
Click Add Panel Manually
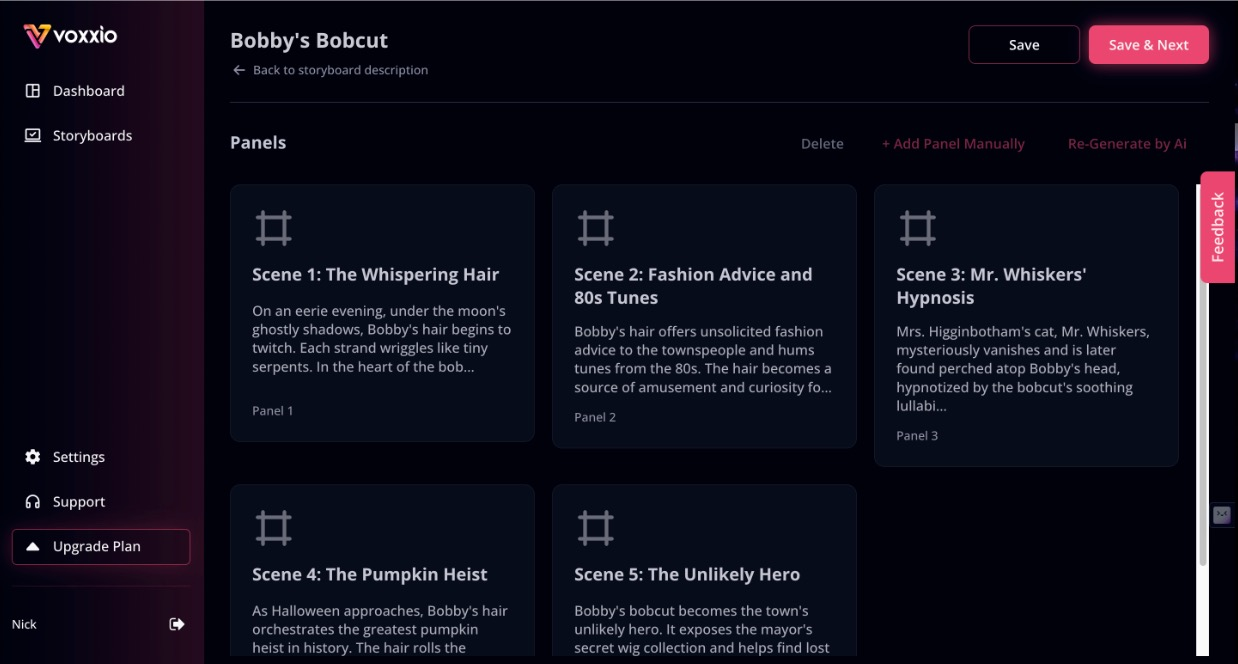click(954, 143)
